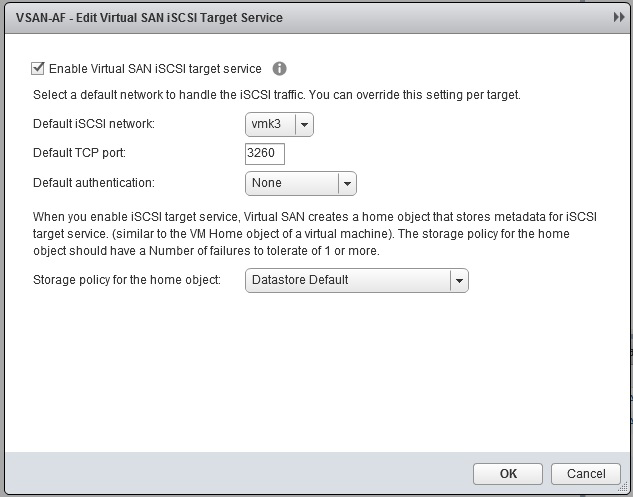Confirm the settings with the OK button
This screenshot has width=633, height=497.
508,473
